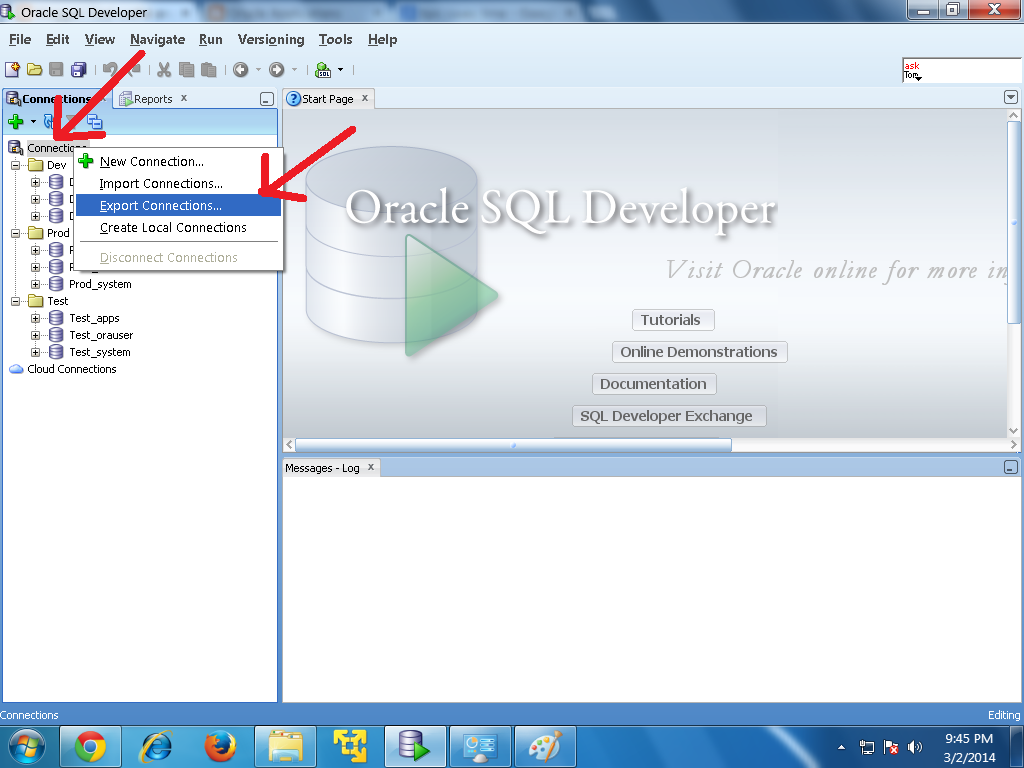The width and height of the screenshot is (1024, 768).
Task: Open the File menu
Action: [20, 40]
